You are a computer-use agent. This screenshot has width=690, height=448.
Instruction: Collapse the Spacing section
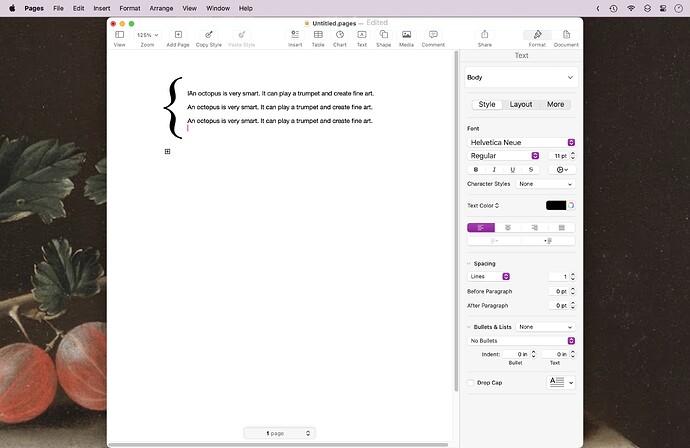[x=469, y=264]
